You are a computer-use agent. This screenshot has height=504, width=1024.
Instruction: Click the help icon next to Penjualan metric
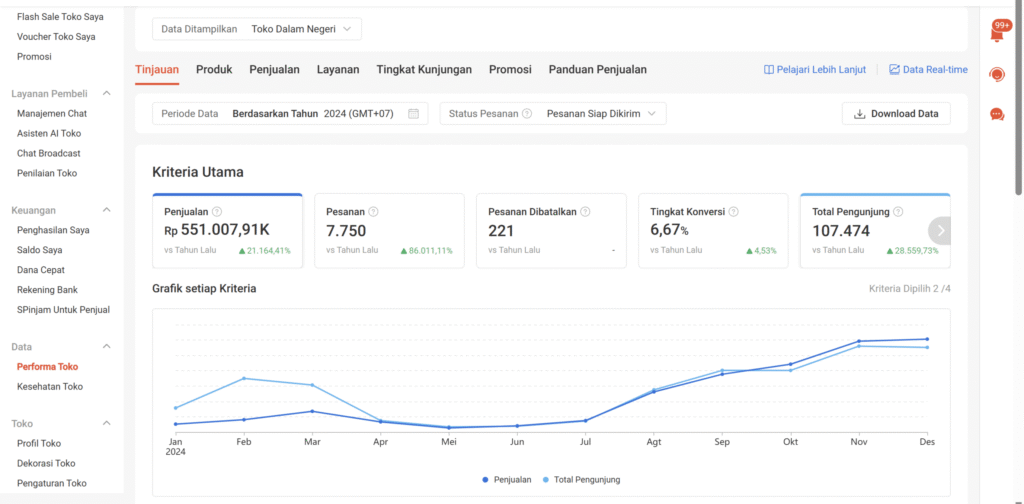click(x=217, y=212)
